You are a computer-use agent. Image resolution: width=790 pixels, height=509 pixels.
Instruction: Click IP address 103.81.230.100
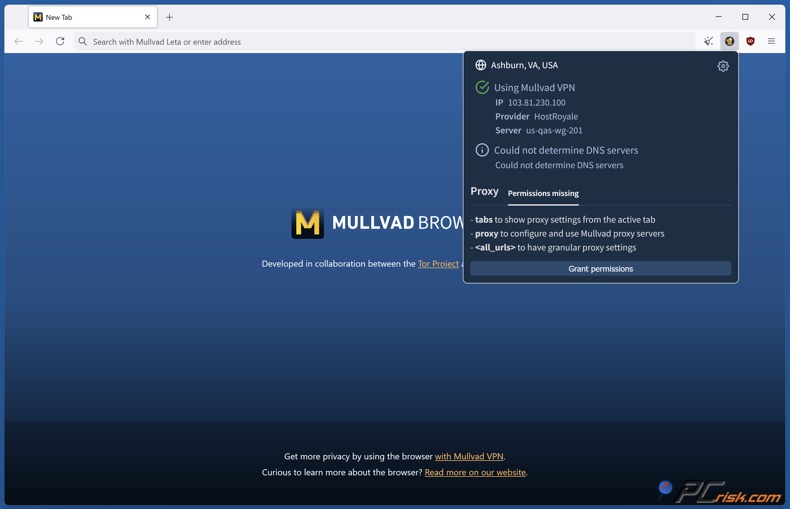537,103
